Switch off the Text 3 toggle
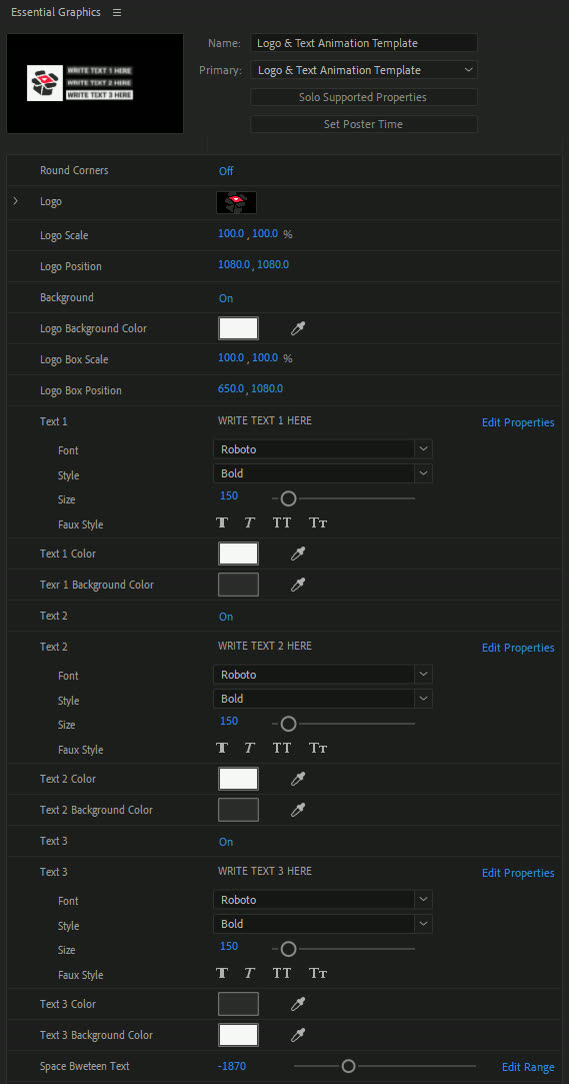The width and height of the screenshot is (569, 1084). pyautogui.click(x=226, y=842)
